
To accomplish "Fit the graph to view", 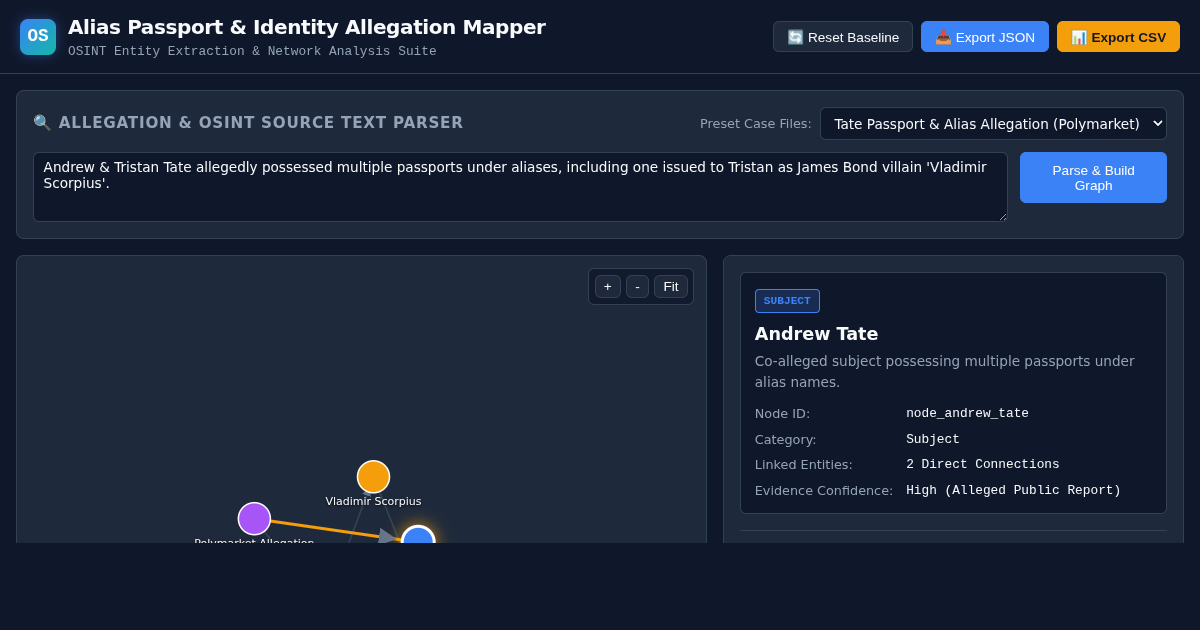I will pos(671,287).
